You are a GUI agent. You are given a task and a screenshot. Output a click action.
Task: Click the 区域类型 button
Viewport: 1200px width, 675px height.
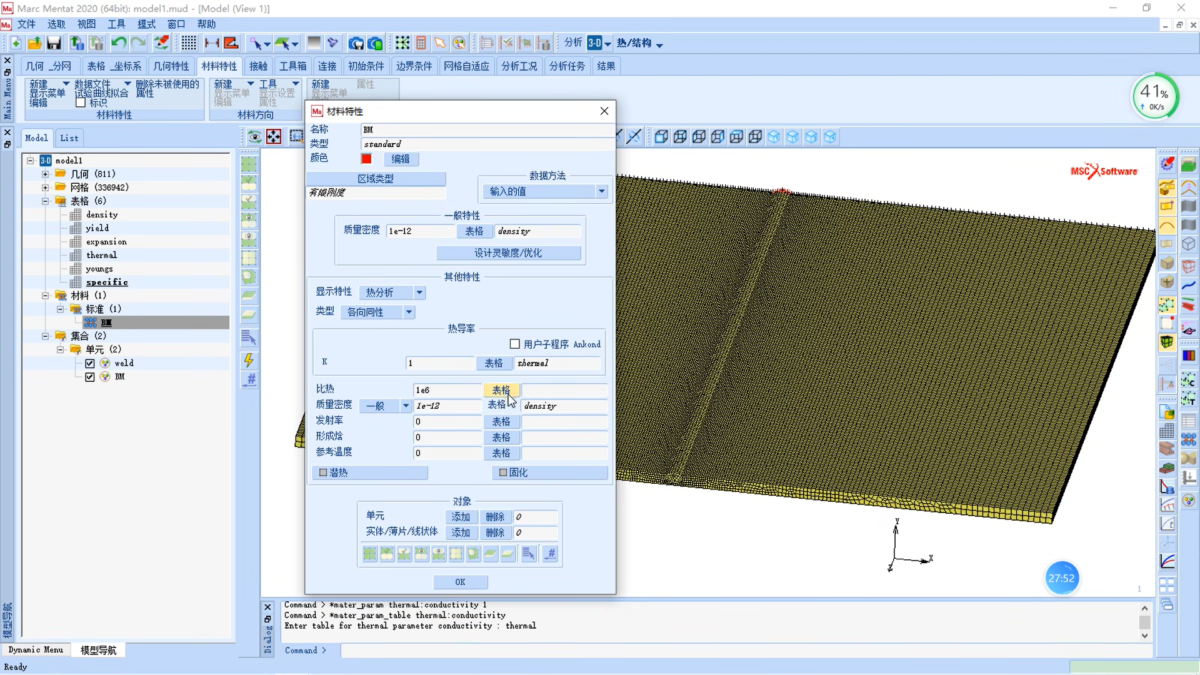(376, 179)
